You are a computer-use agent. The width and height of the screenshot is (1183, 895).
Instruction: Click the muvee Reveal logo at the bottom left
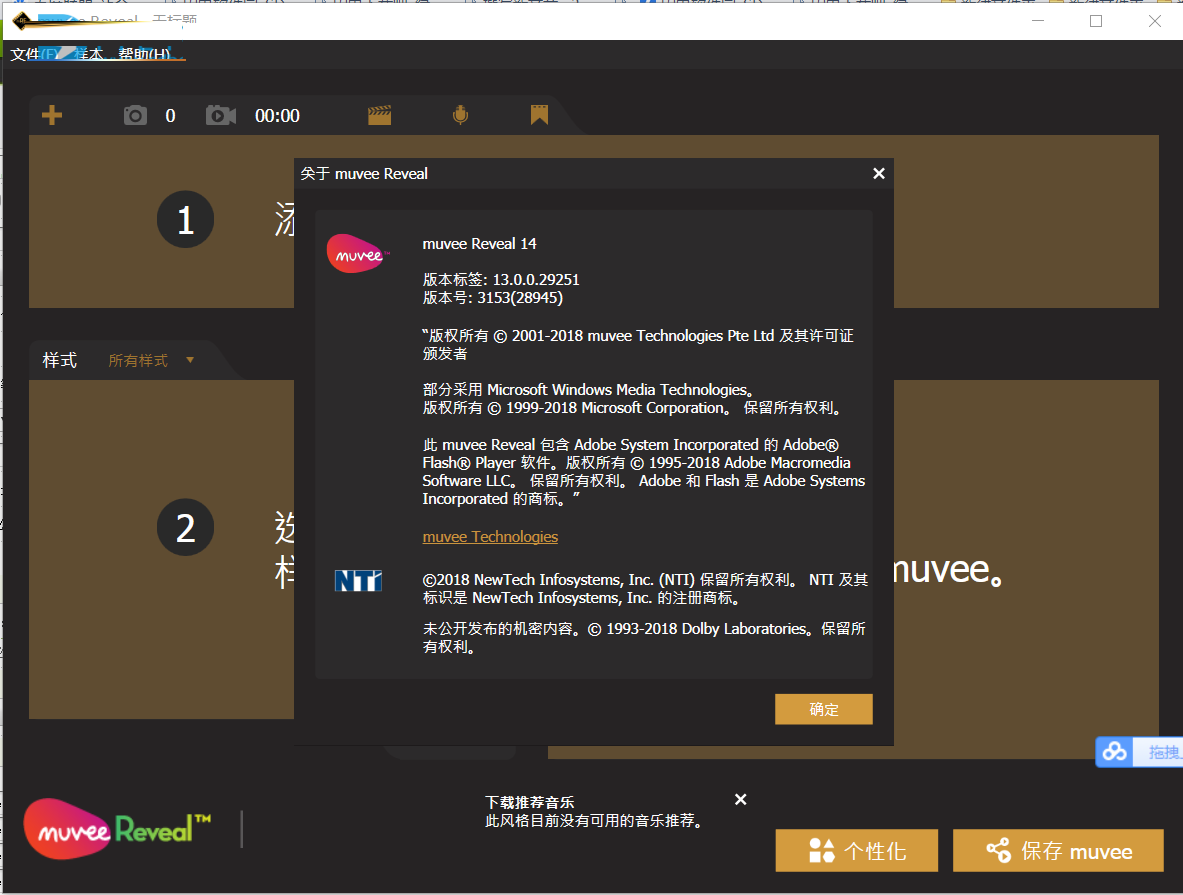(118, 829)
